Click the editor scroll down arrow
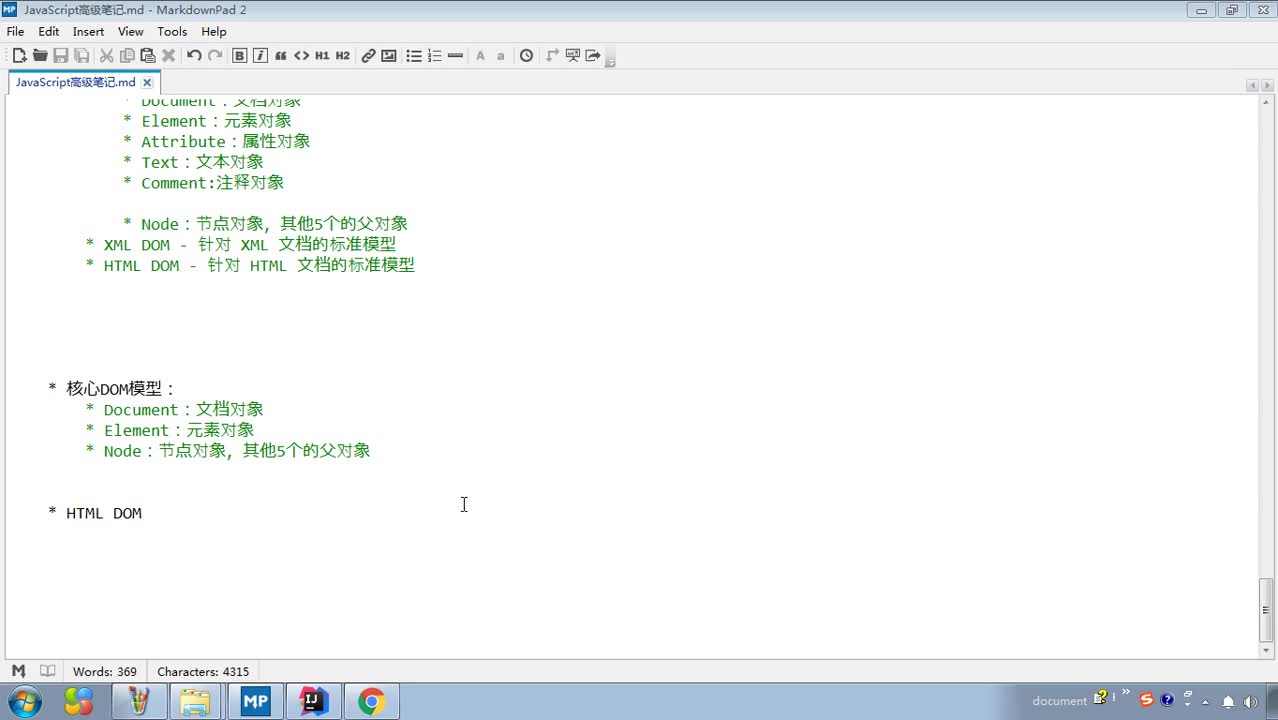The width and height of the screenshot is (1278, 720). pos(1267,650)
